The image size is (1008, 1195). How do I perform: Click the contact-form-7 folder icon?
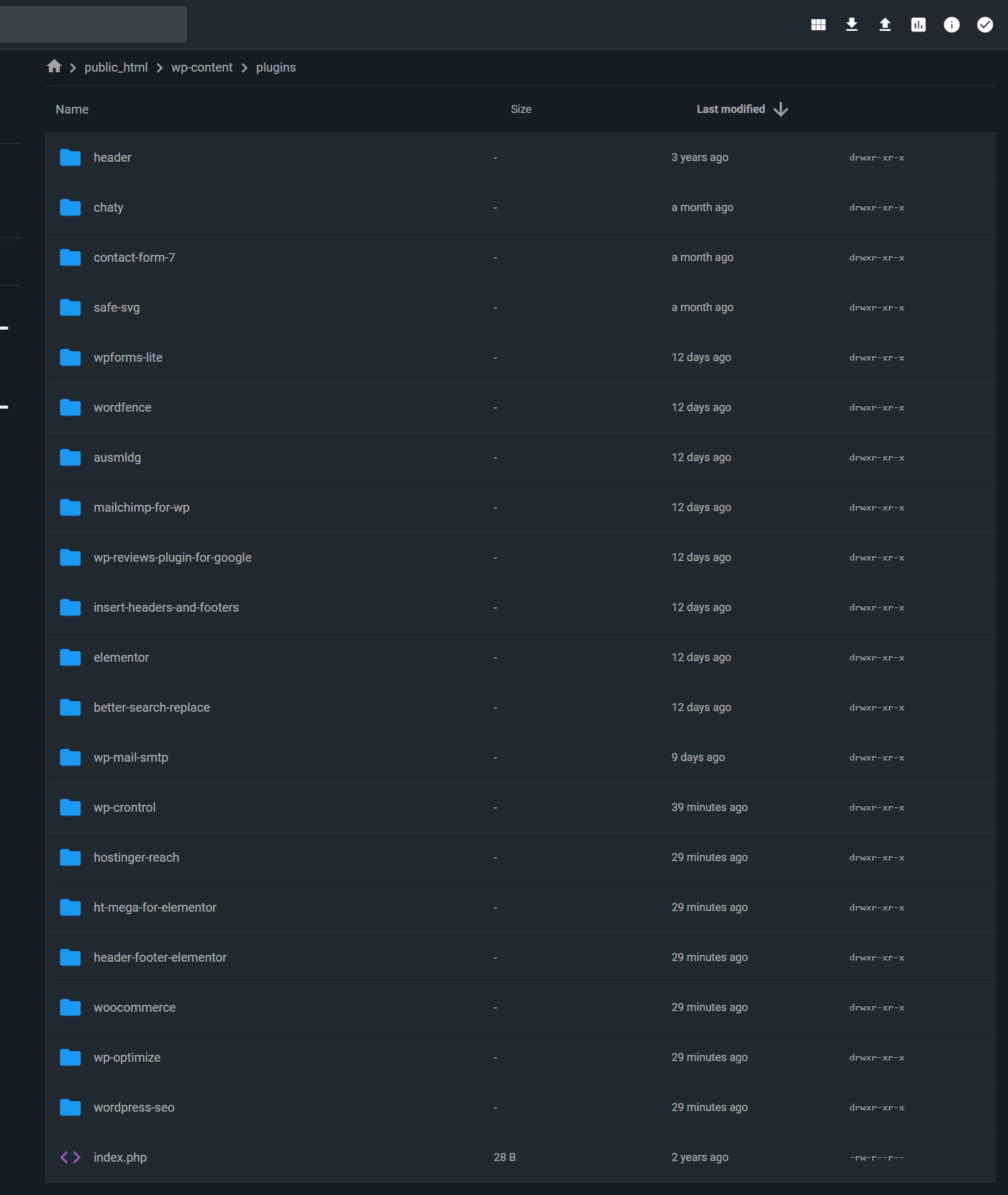70,257
